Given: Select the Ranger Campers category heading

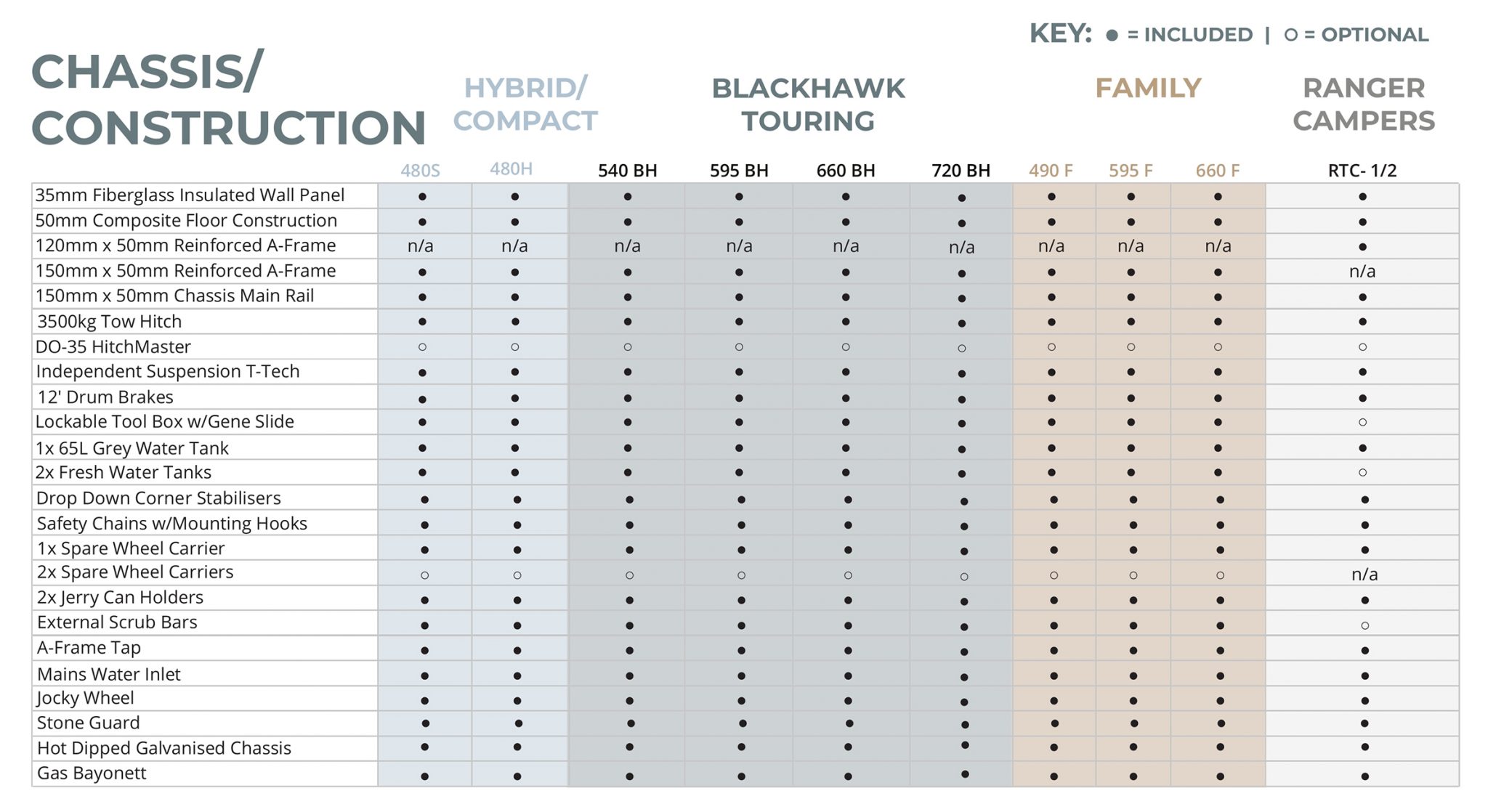Looking at the screenshot, I should (1364, 105).
